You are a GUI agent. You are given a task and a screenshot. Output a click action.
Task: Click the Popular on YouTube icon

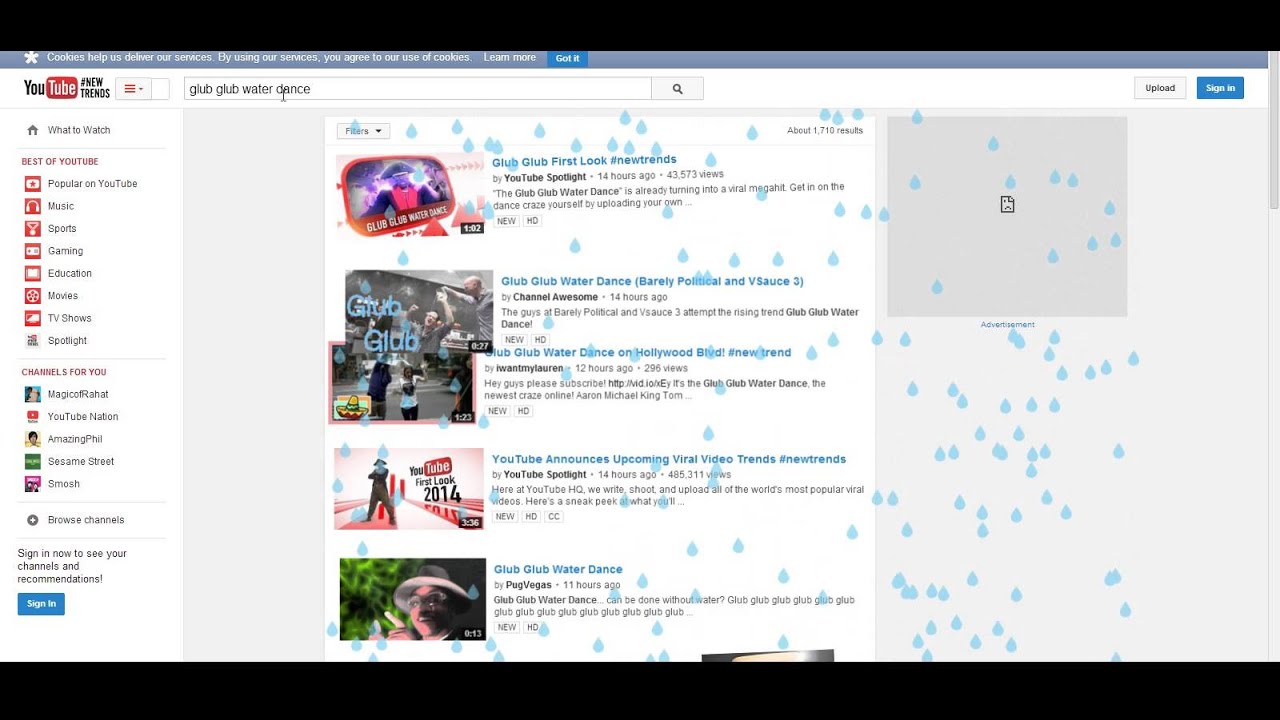click(33, 184)
